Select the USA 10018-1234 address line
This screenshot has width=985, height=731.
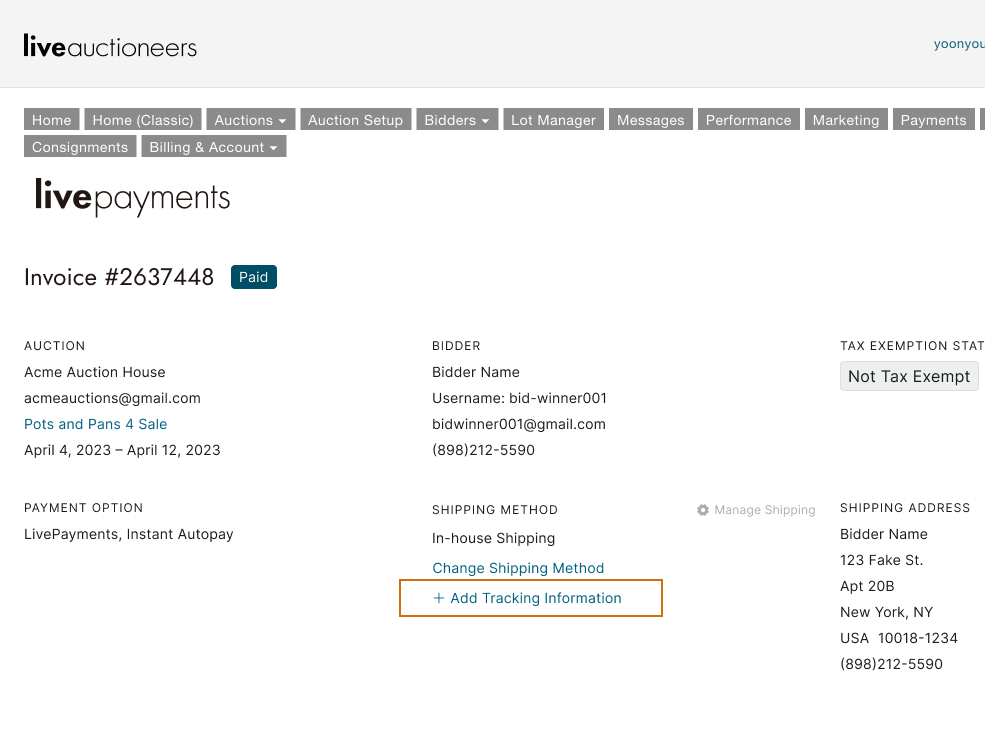click(x=899, y=638)
